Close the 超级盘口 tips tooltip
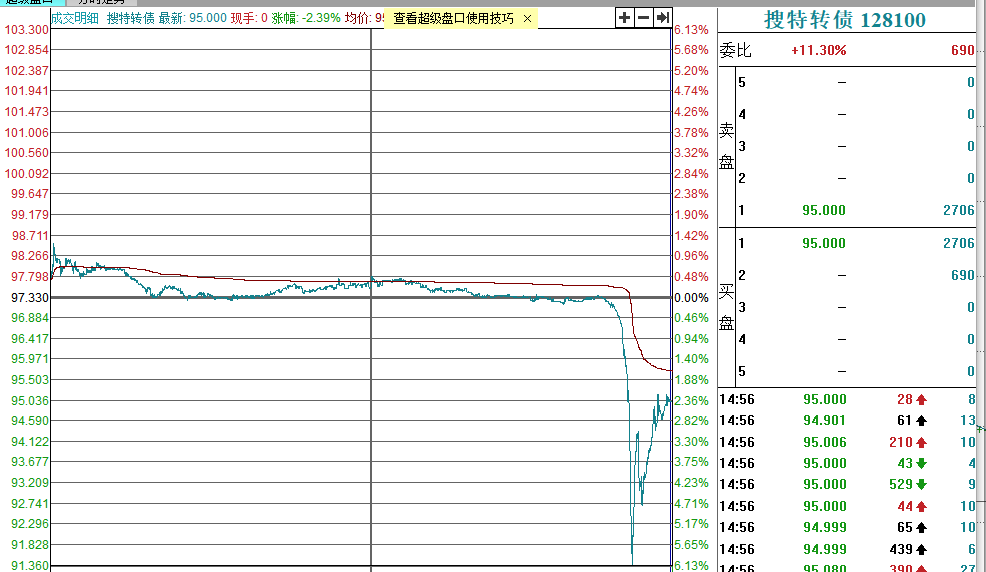The image size is (986, 572). [x=528, y=19]
